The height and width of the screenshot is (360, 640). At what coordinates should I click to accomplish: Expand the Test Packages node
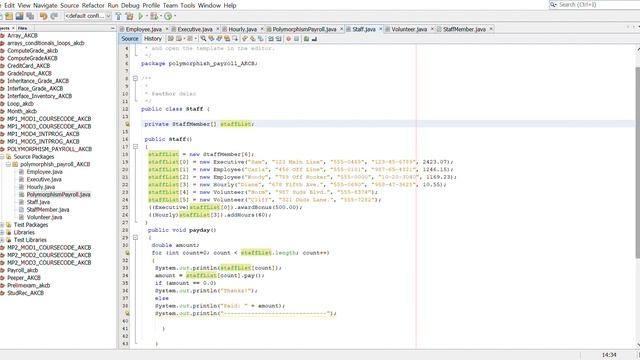(x=2, y=225)
